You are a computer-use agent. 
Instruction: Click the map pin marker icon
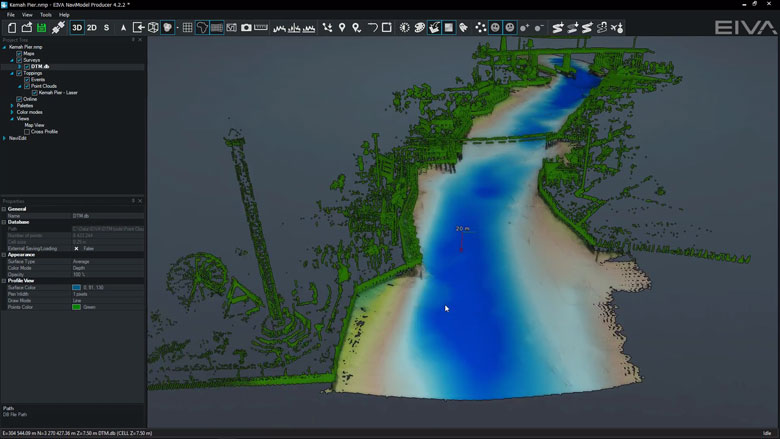342,28
